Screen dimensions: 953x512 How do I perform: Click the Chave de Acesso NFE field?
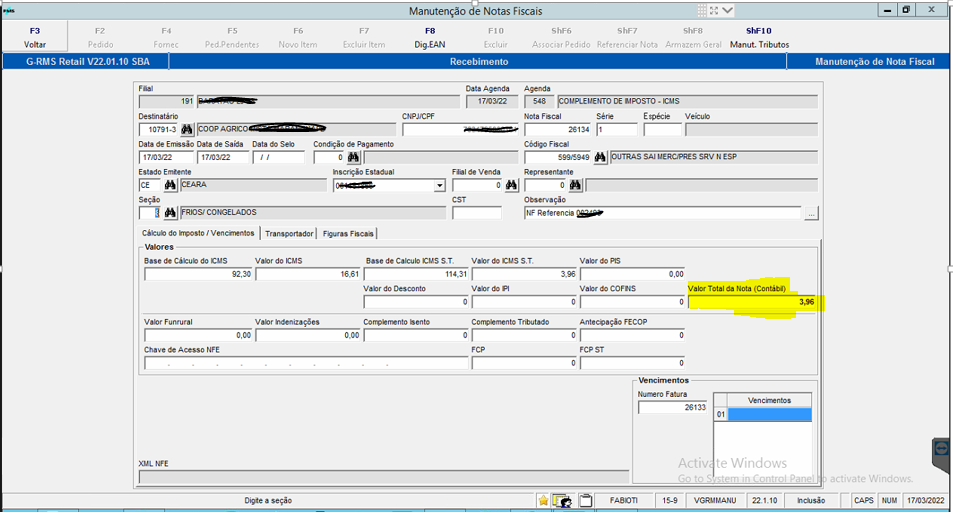click(306, 363)
